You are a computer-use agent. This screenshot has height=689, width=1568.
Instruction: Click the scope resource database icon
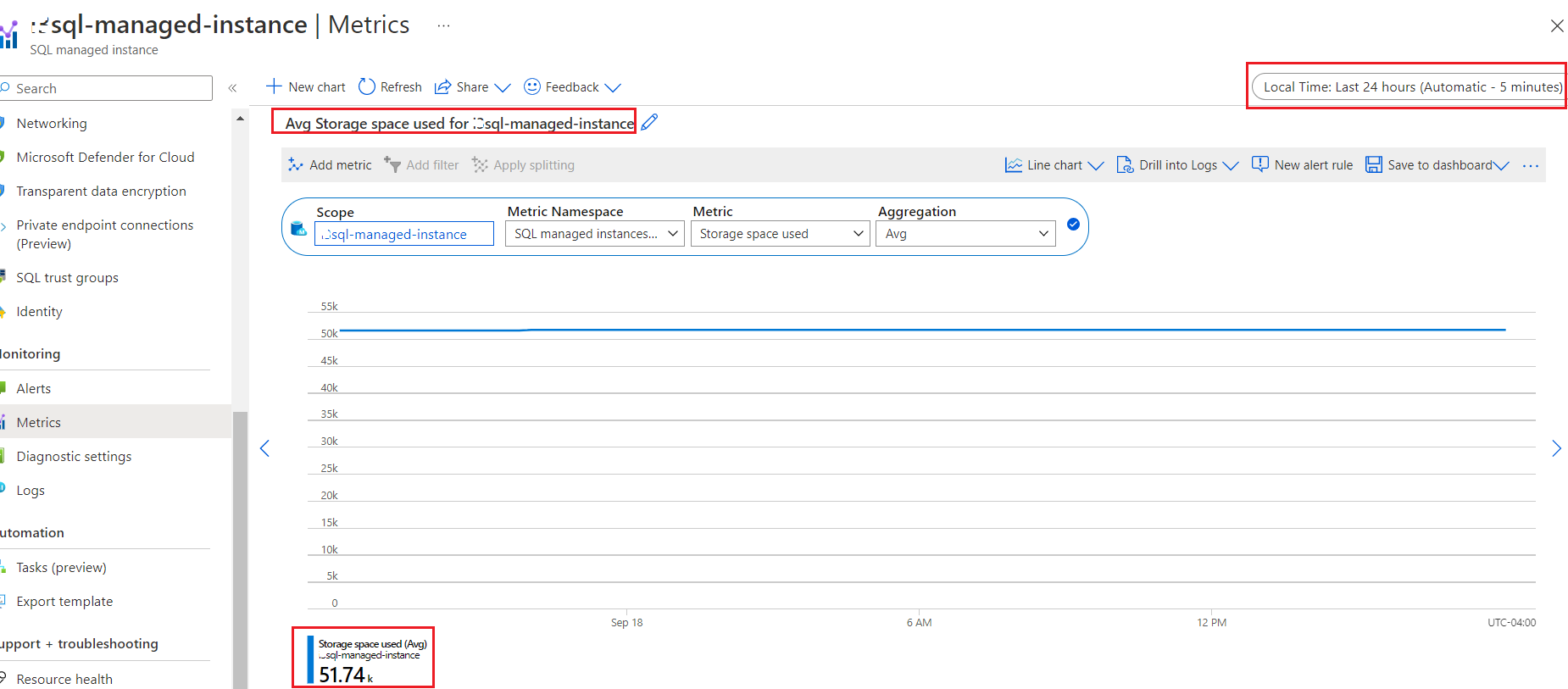[298, 228]
